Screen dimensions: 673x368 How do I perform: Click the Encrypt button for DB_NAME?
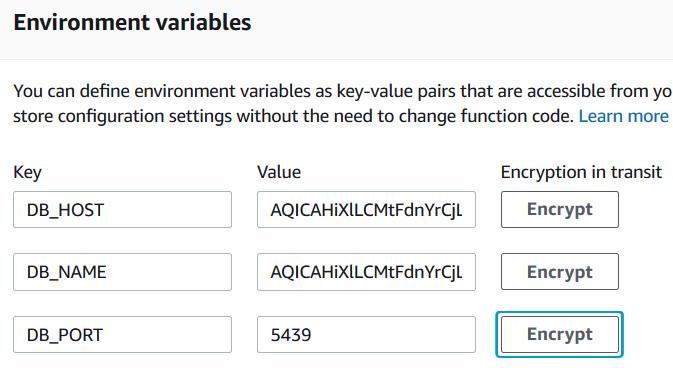pos(560,272)
